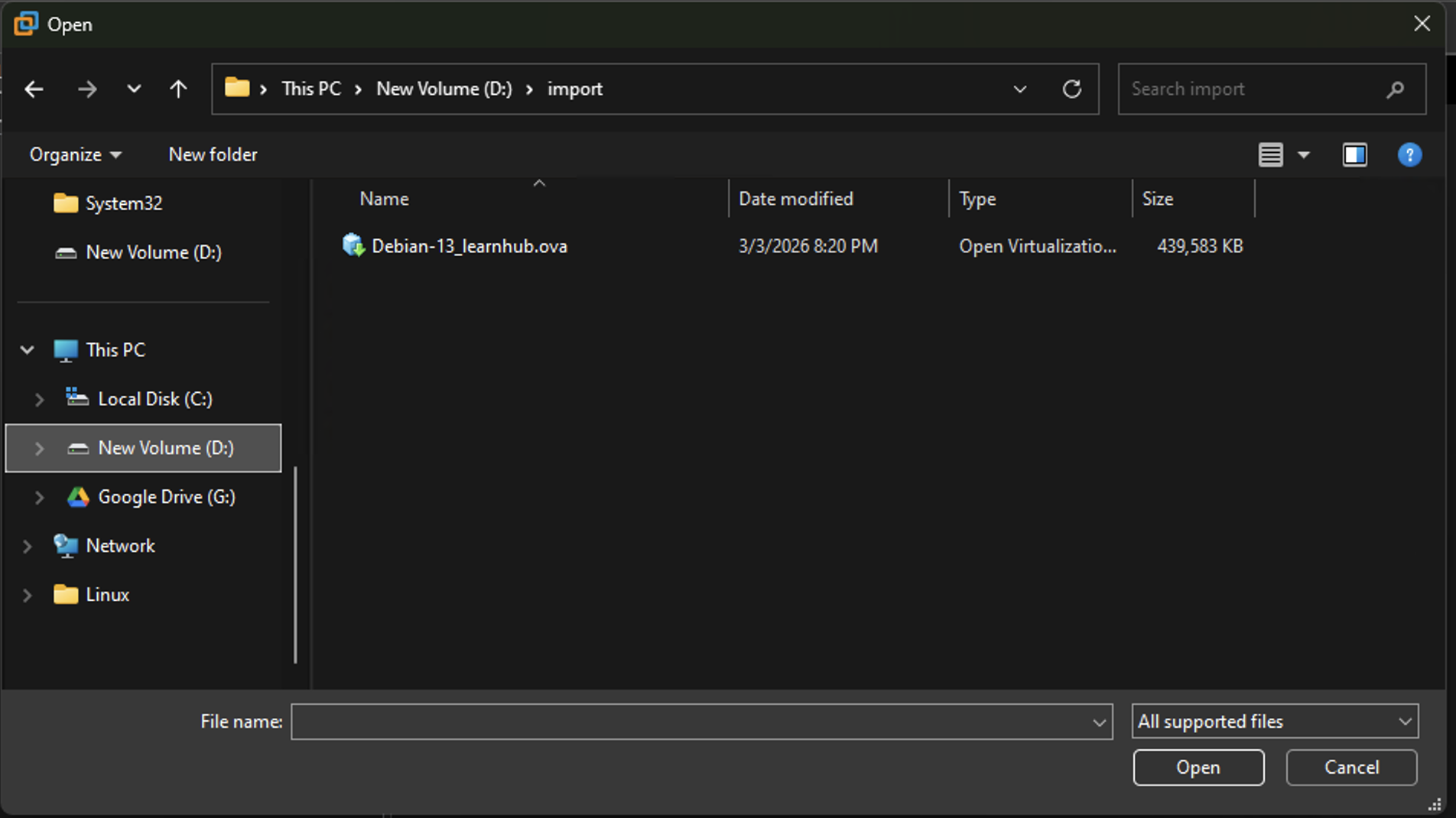The height and width of the screenshot is (818, 1456).
Task: Expand Local Disk (C:) in the sidebar
Action: click(40, 398)
